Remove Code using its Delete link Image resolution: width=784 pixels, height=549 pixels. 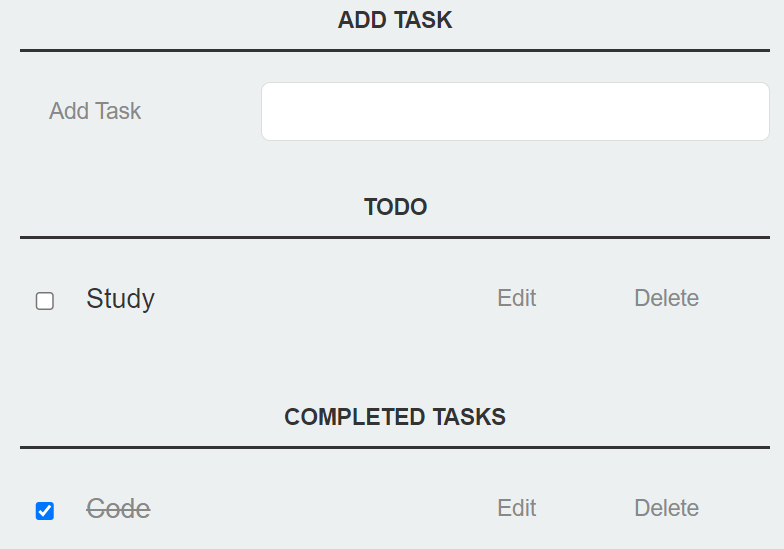(666, 508)
